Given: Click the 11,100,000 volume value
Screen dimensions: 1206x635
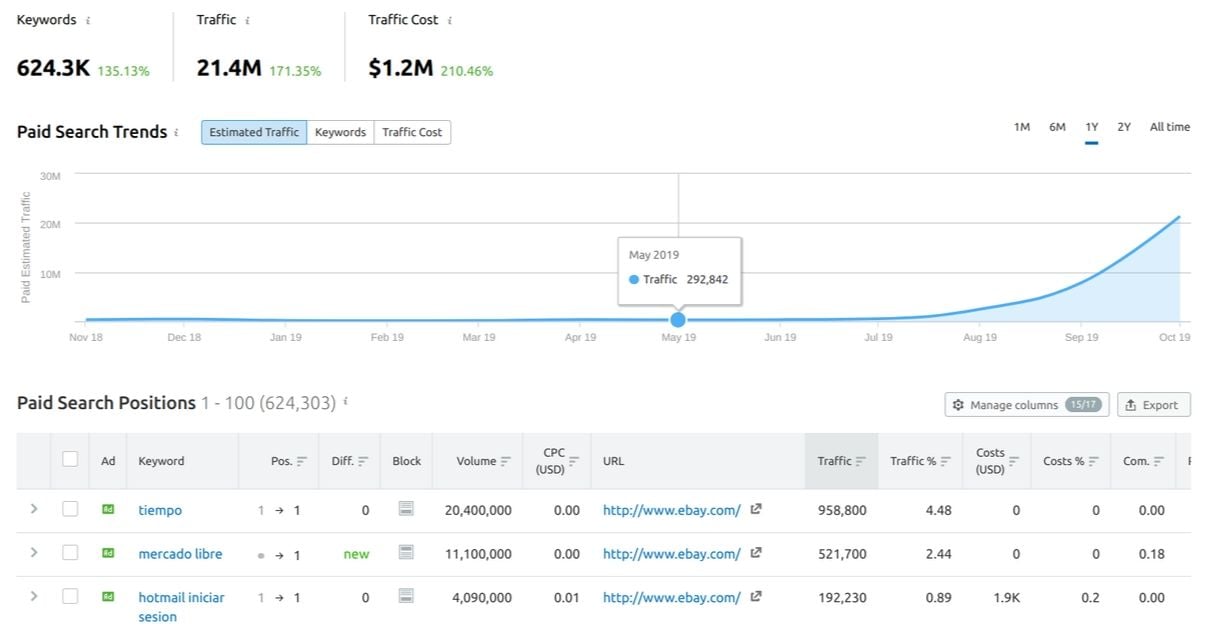Looking at the screenshot, I should click(478, 554).
